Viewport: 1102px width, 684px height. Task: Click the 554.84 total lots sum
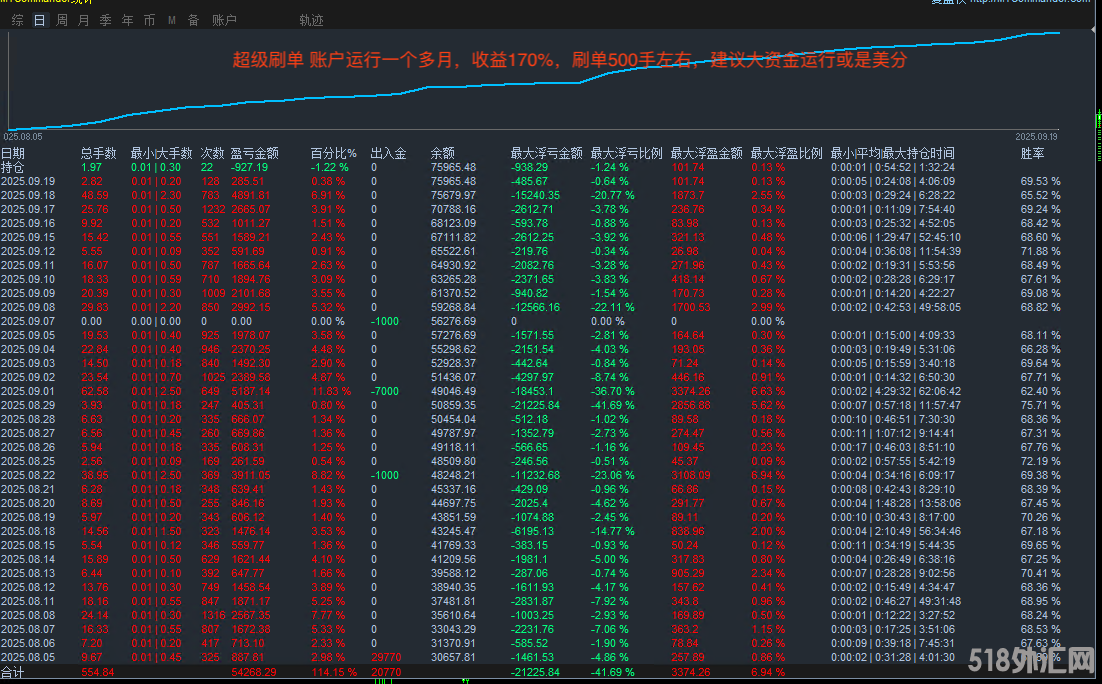(x=98, y=673)
